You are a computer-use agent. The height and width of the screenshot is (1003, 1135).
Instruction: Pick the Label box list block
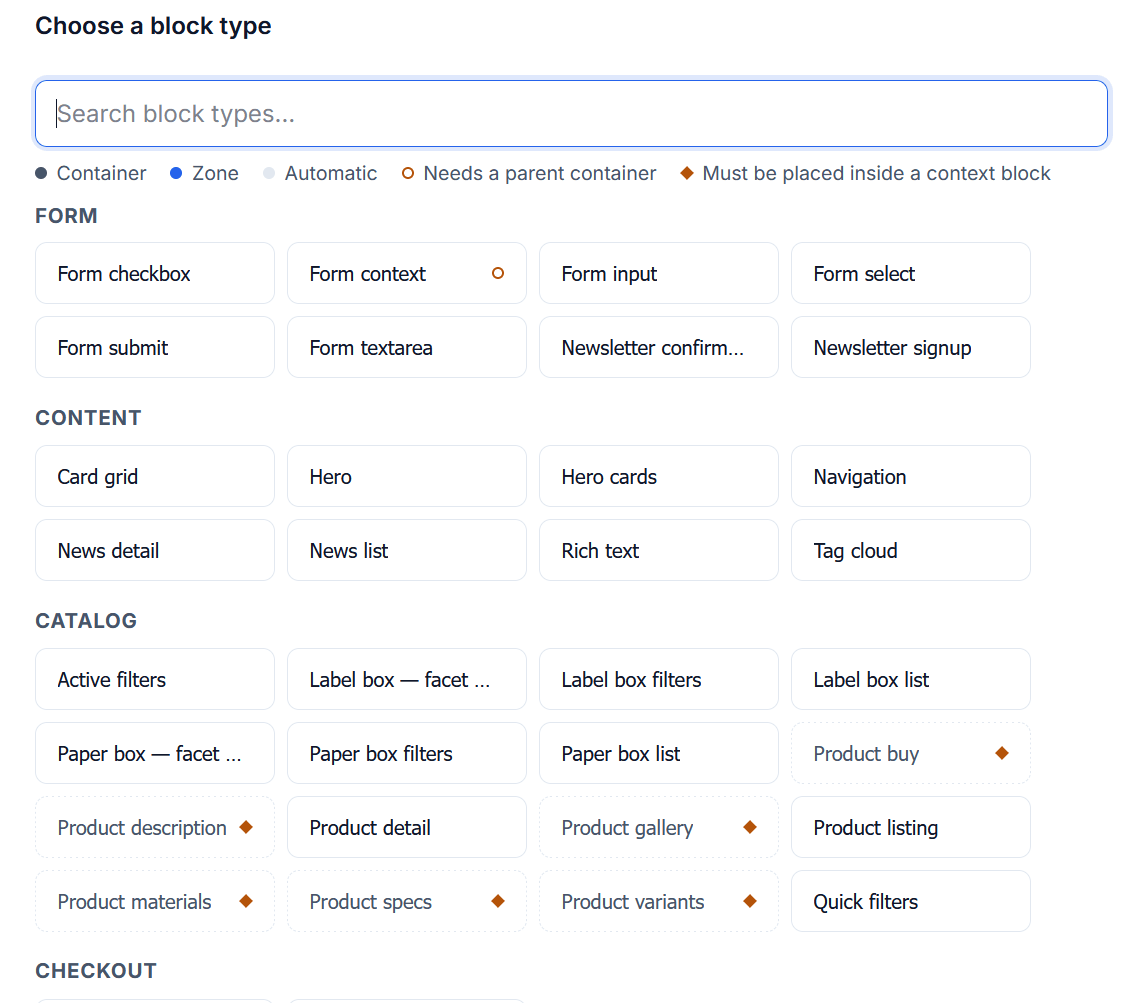pos(911,680)
